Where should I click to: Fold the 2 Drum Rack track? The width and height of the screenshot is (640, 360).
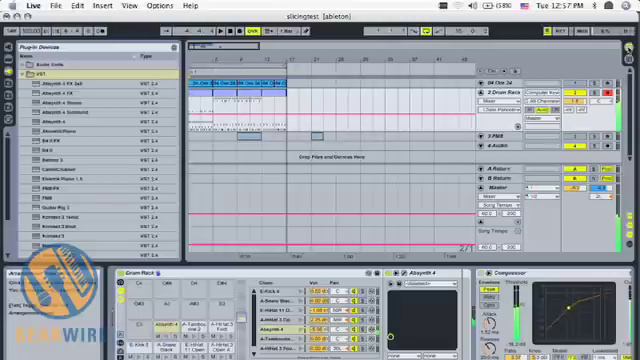tap(481, 93)
